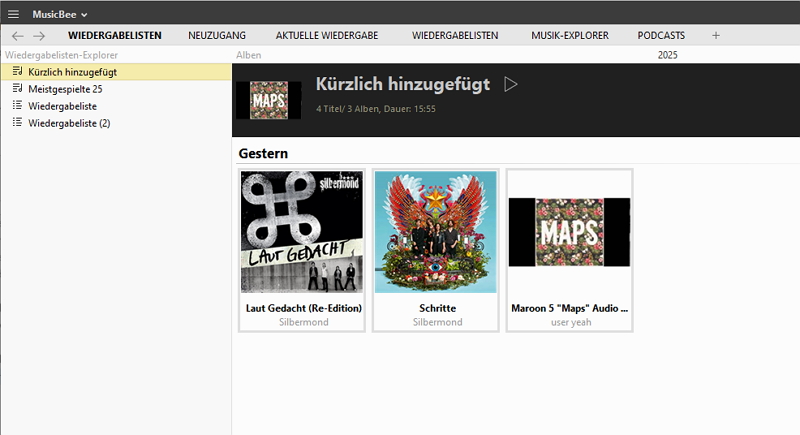The width and height of the screenshot is (800, 435).
Task: Click the Schritte album title
Action: click(438, 308)
